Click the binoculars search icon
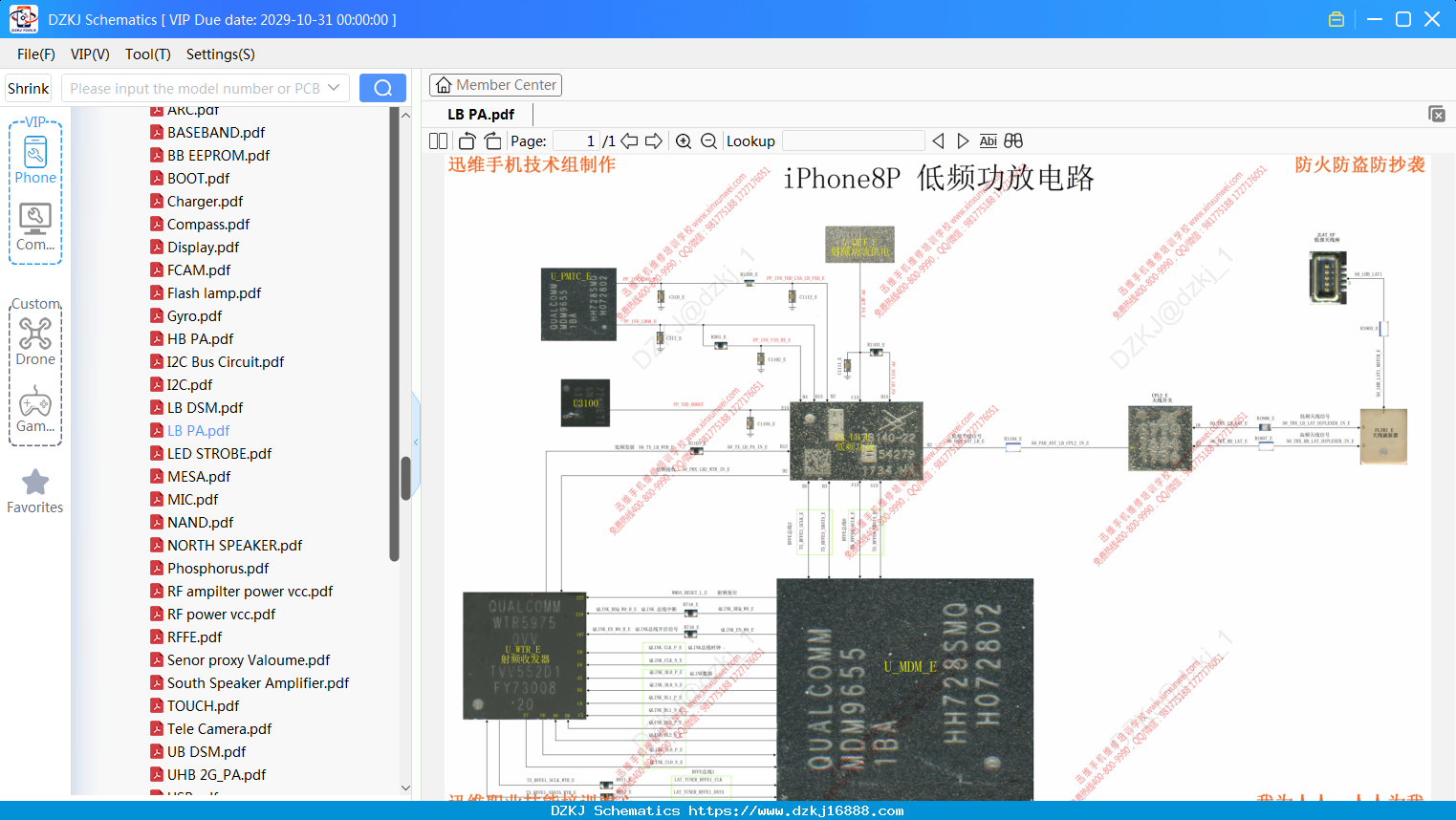This screenshot has width=1456, height=820. [x=1013, y=140]
